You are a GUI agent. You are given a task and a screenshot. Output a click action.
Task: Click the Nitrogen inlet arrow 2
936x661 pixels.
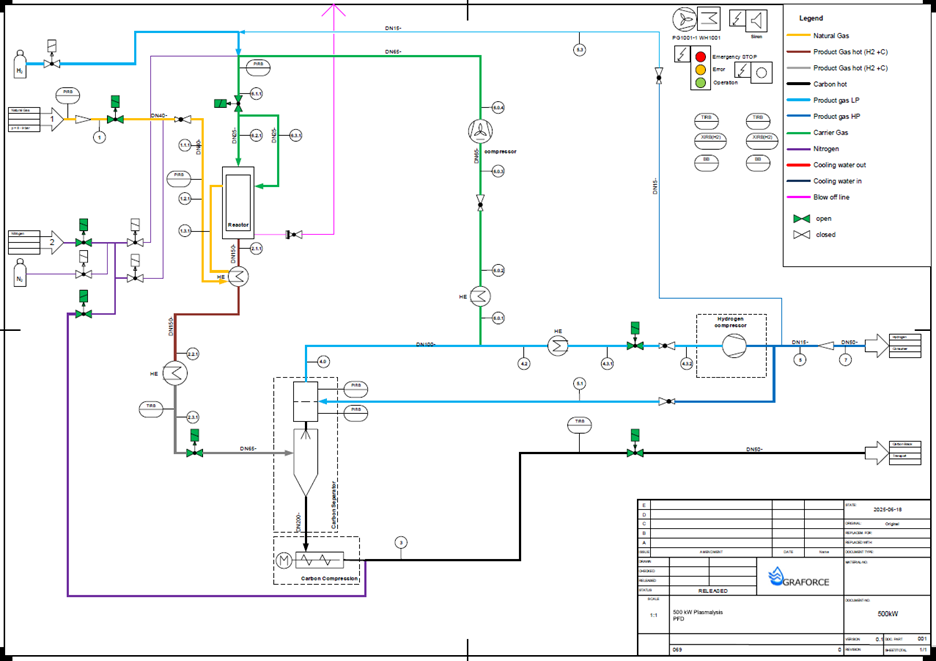(53, 241)
